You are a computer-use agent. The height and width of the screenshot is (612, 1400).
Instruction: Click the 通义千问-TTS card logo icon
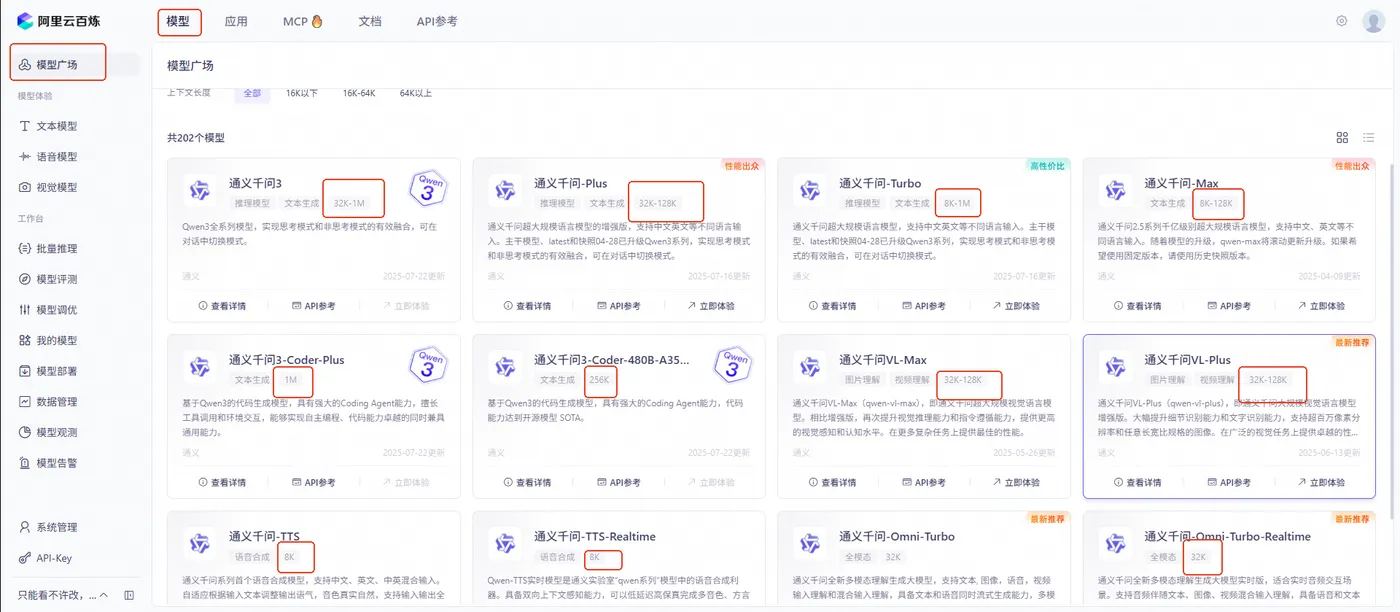(x=200, y=543)
